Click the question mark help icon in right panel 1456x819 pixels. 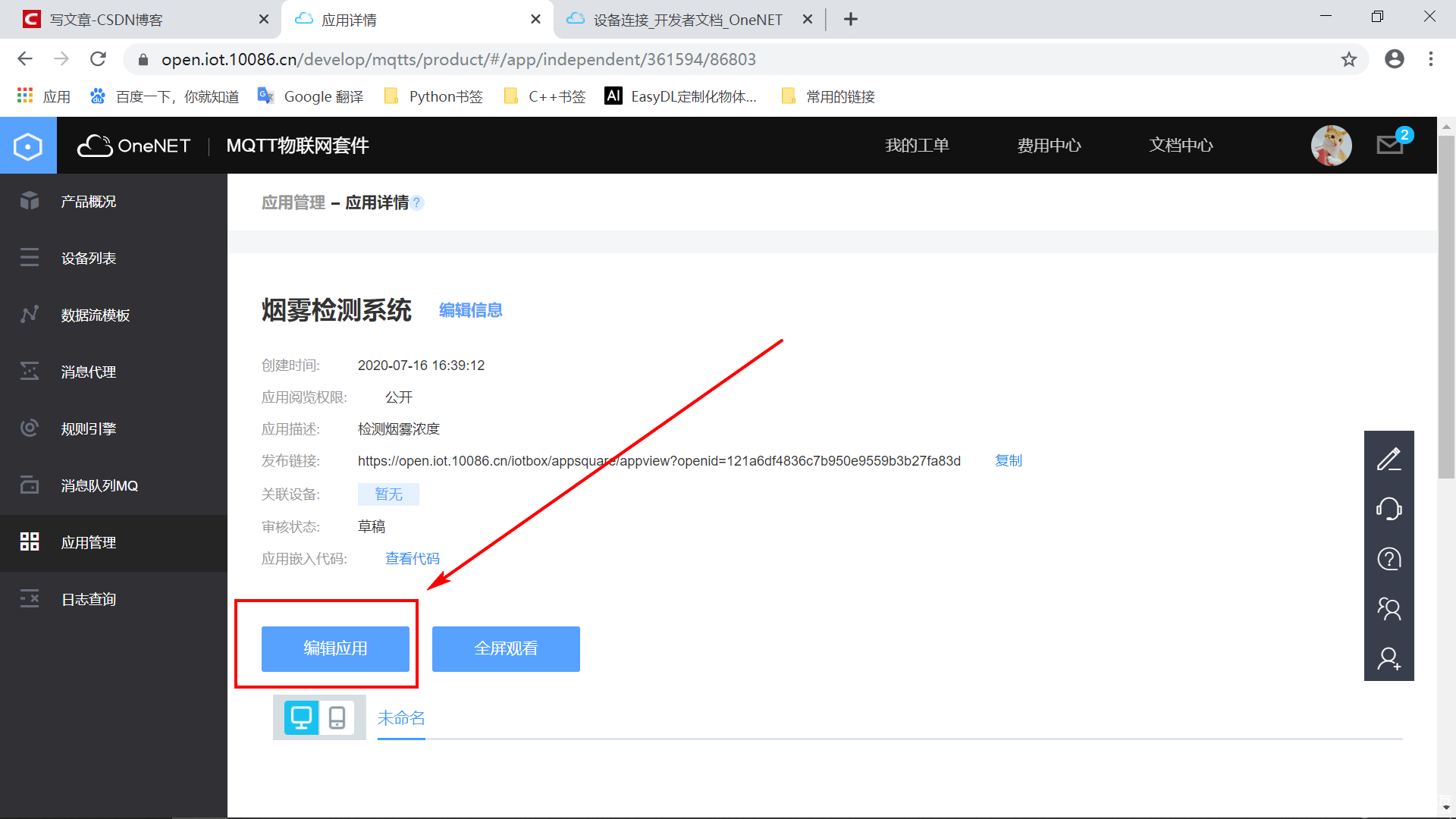(1389, 559)
